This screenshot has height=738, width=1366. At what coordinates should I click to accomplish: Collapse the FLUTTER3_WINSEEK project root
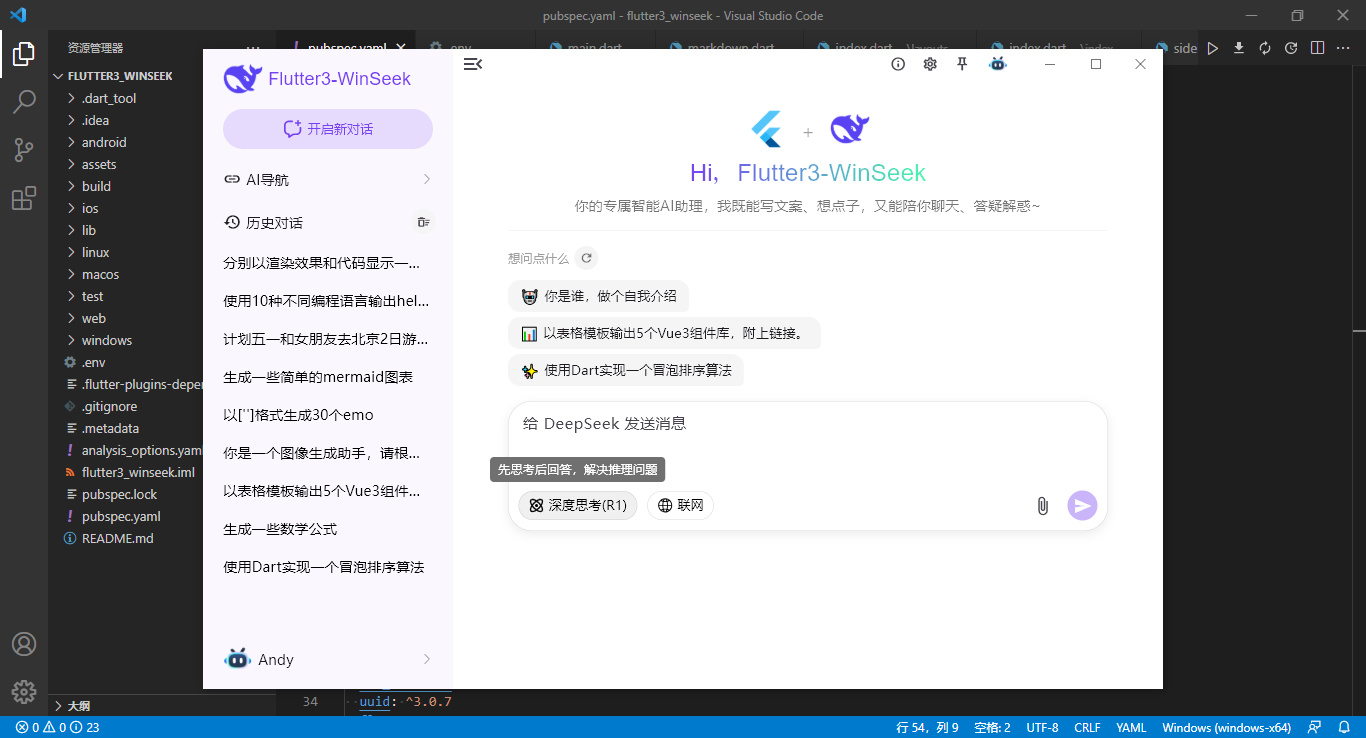[120, 76]
